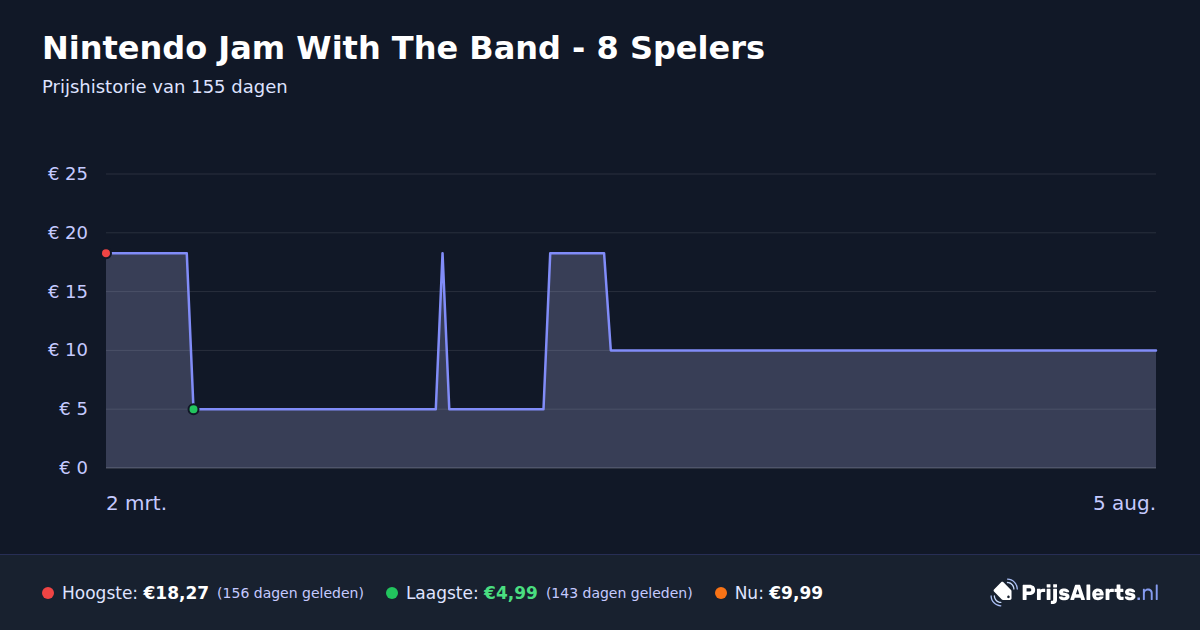The image size is (1200, 630).
Task: Click the PrijsAlerts price tag logo icon
Action: (1003, 593)
